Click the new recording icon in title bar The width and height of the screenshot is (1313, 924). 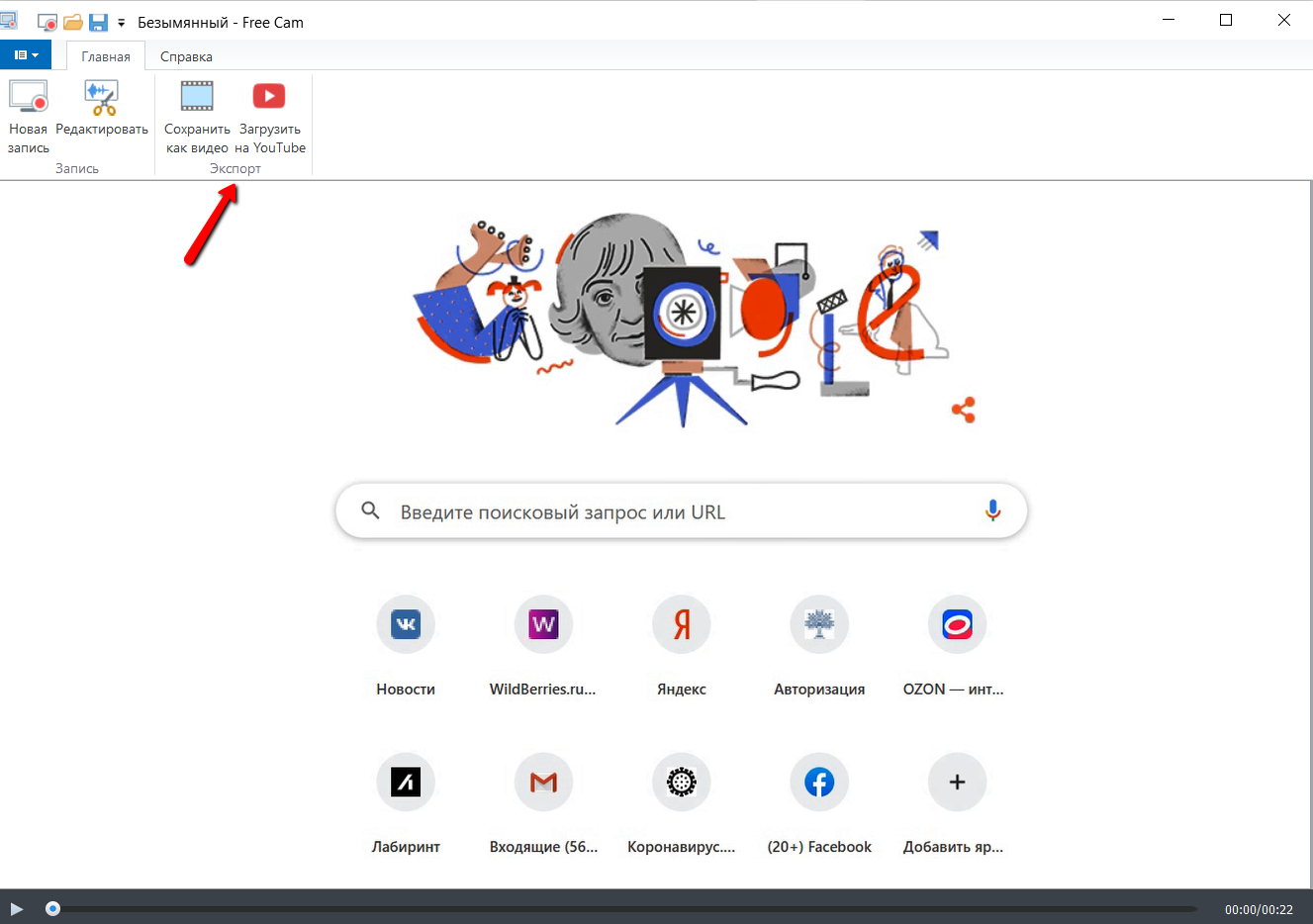coord(47,22)
